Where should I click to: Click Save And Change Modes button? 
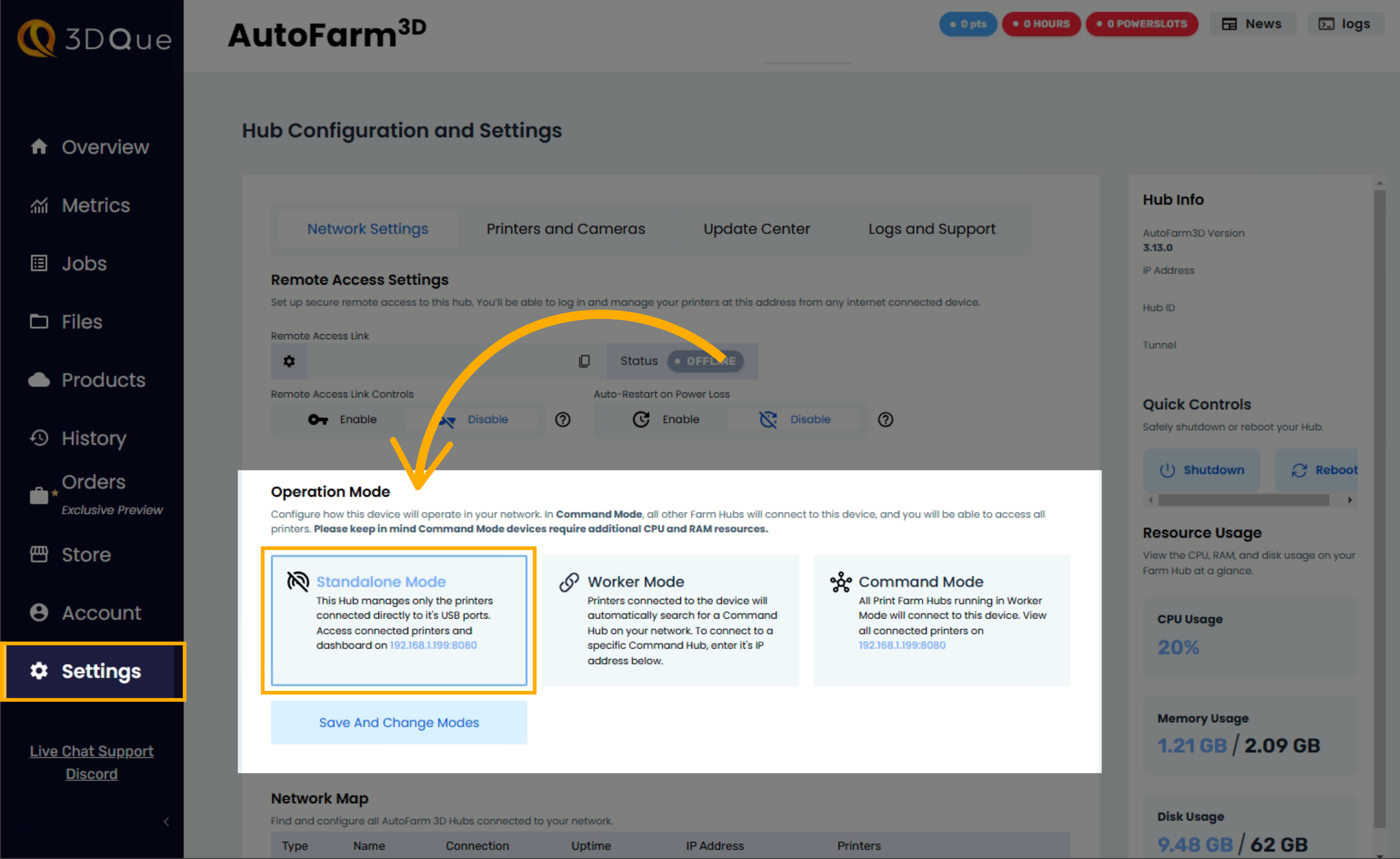coord(398,722)
